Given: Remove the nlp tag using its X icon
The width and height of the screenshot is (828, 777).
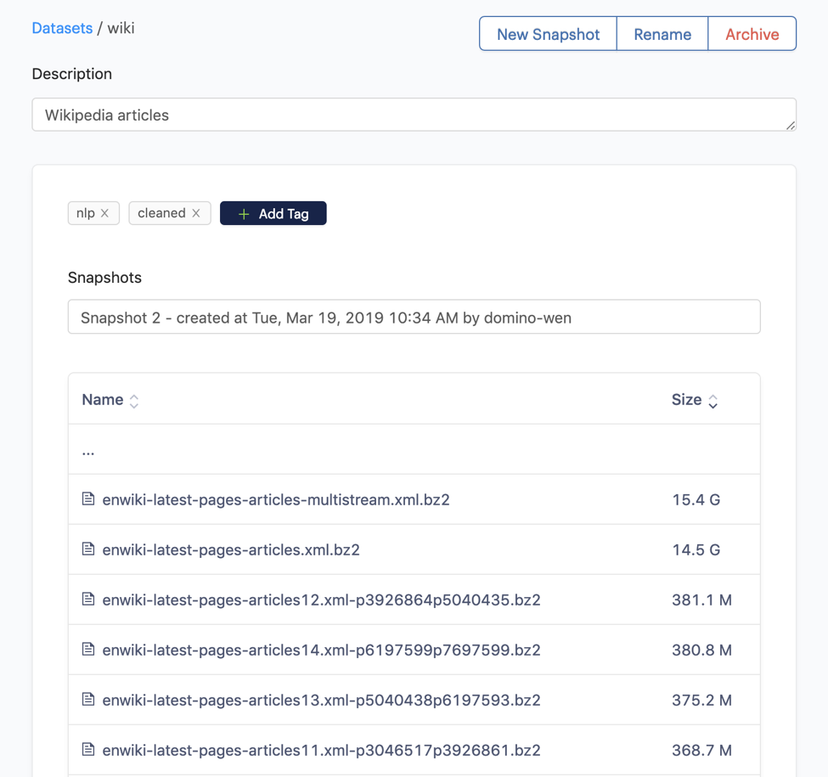Looking at the screenshot, I should pos(107,212).
